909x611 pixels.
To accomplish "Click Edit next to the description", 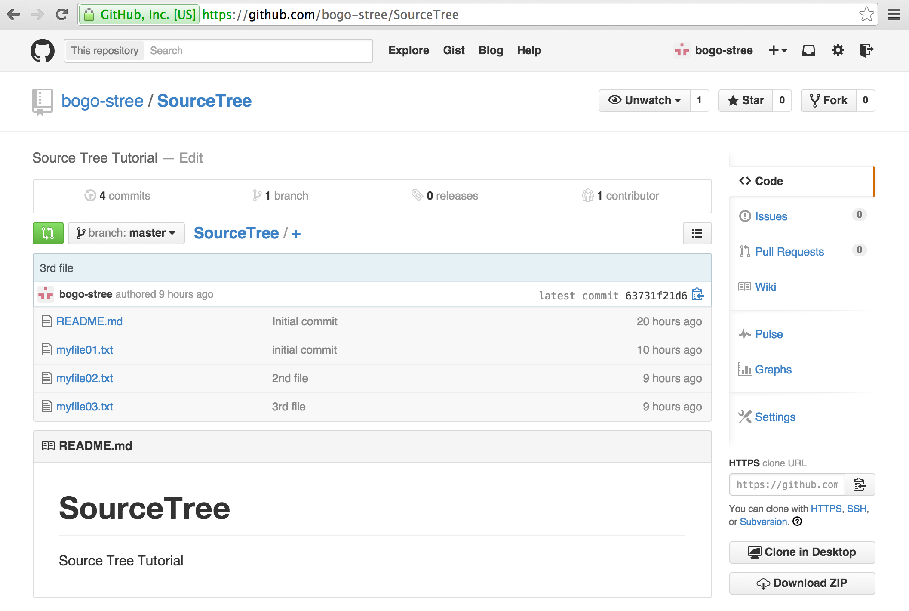I will 191,158.
